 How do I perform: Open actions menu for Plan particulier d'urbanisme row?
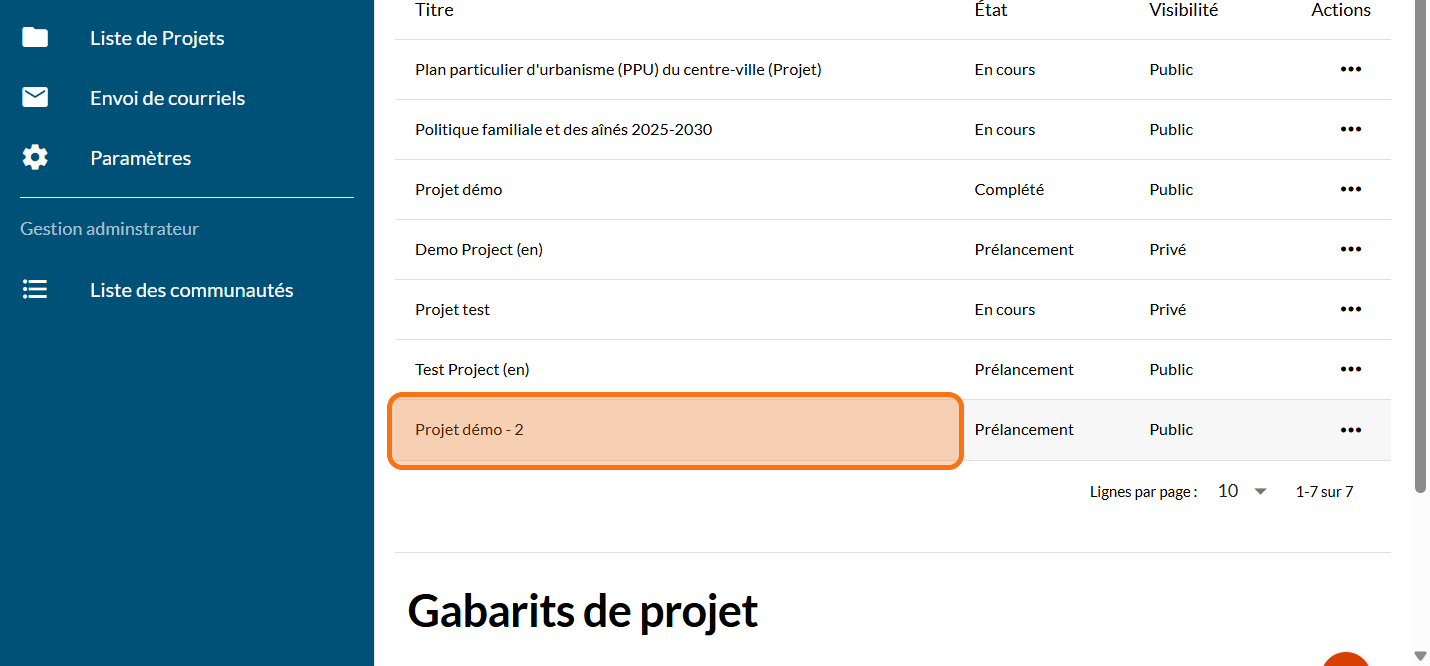[x=1350, y=70]
